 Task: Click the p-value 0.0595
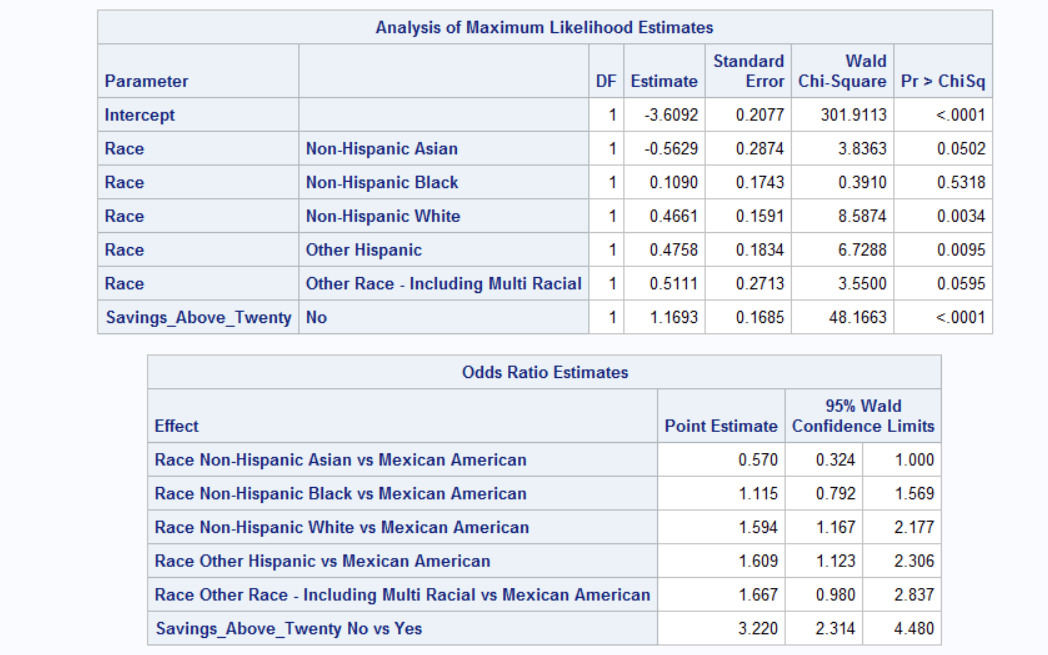point(961,283)
